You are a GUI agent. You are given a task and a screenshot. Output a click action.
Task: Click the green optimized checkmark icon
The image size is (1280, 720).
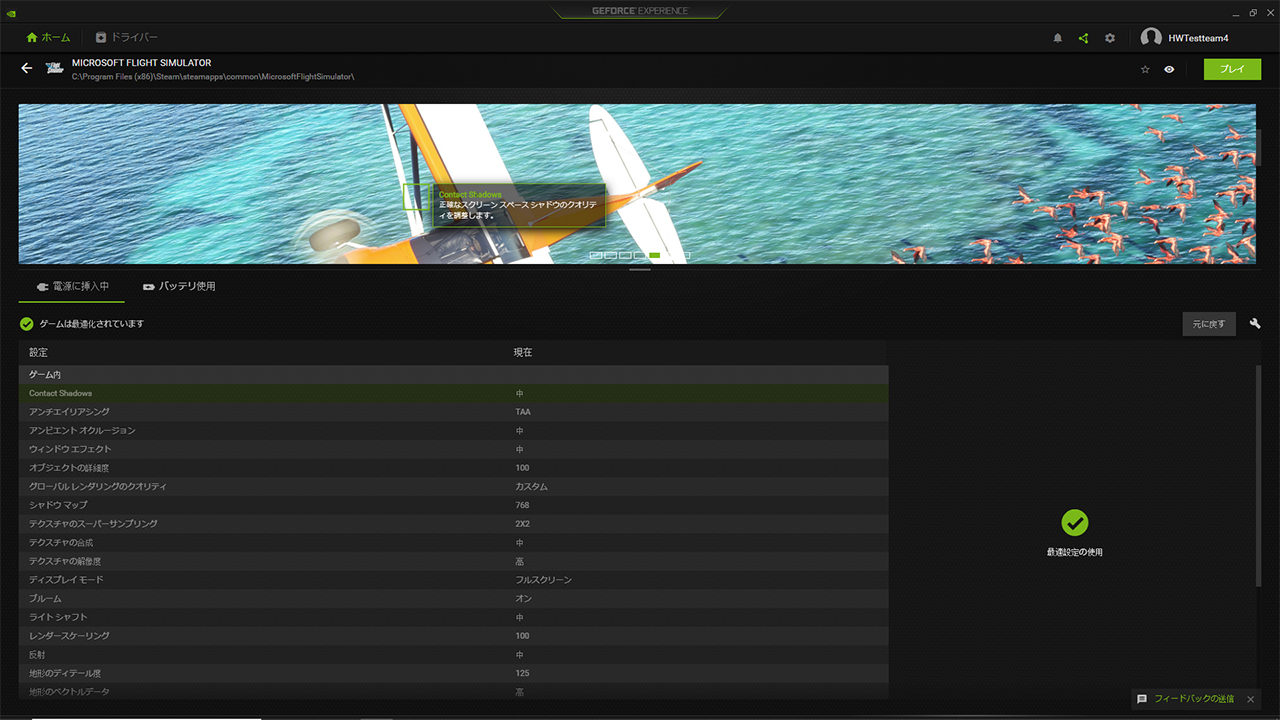click(27, 324)
